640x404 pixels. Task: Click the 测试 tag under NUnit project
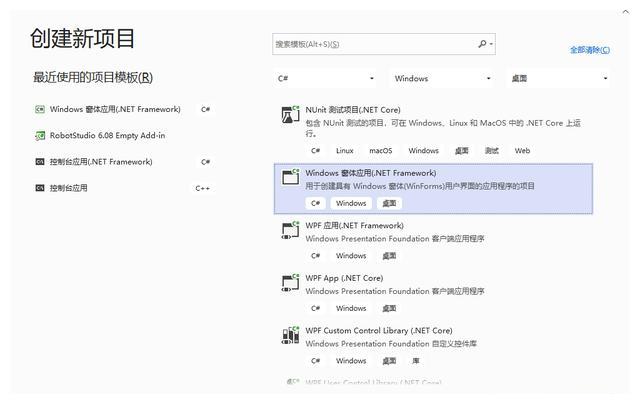[x=491, y=151]
